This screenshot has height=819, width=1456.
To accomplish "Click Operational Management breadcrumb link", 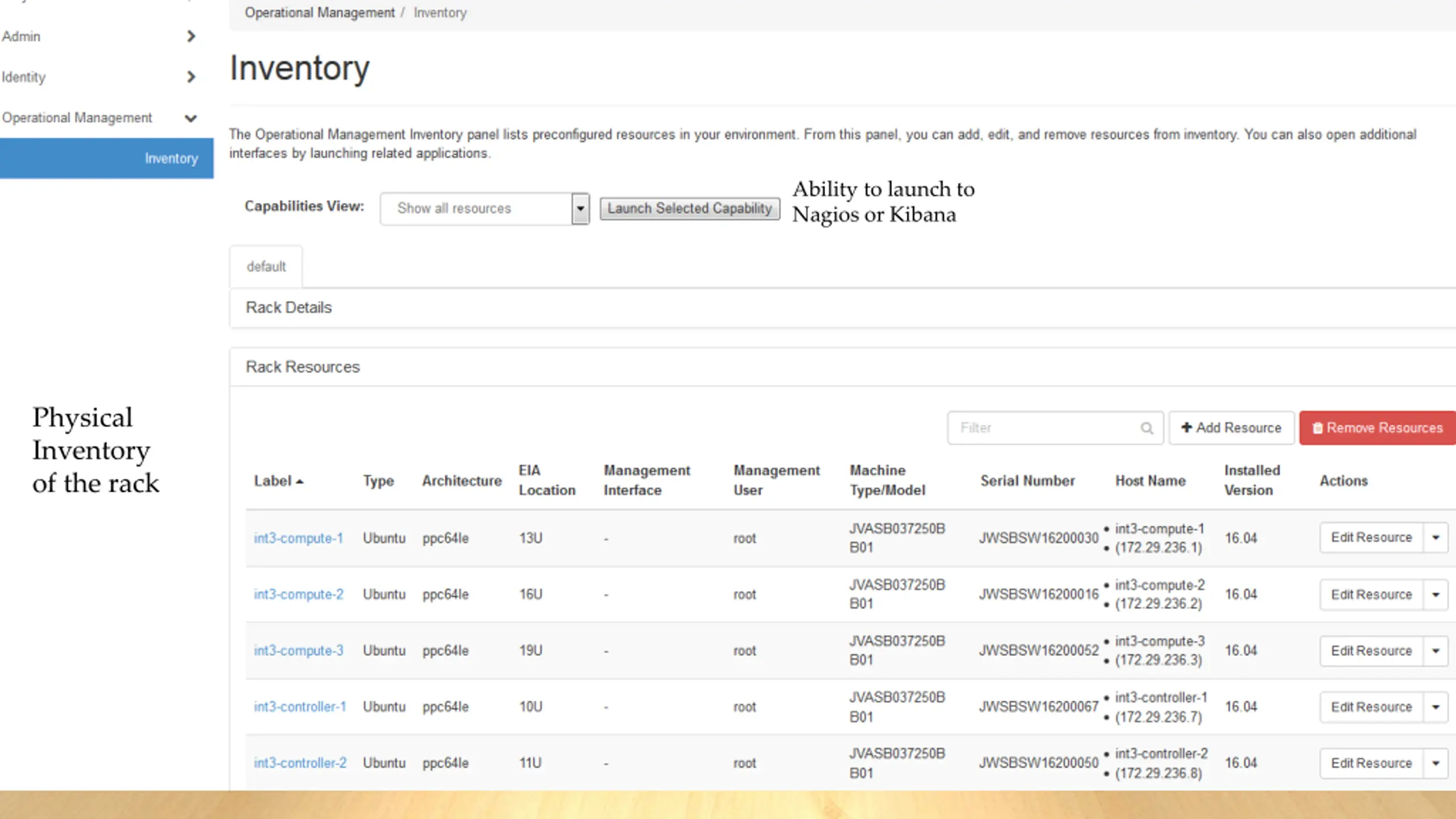I will click(x=320, y=13).
